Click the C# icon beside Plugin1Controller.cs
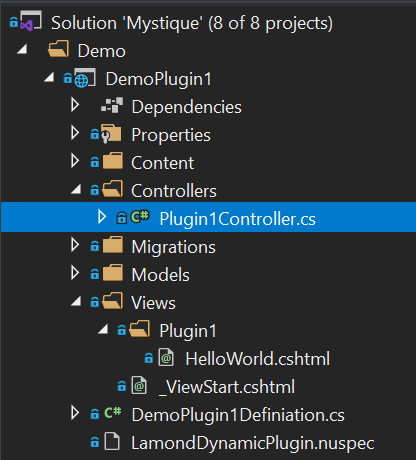 pyautogui.click(x=140, y=217)
